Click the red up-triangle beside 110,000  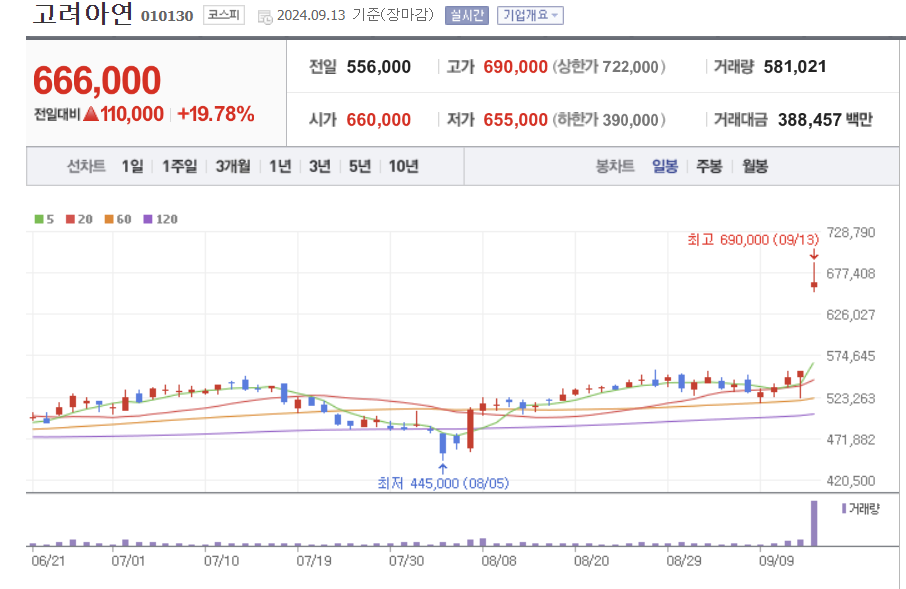[x=91, y=114]
